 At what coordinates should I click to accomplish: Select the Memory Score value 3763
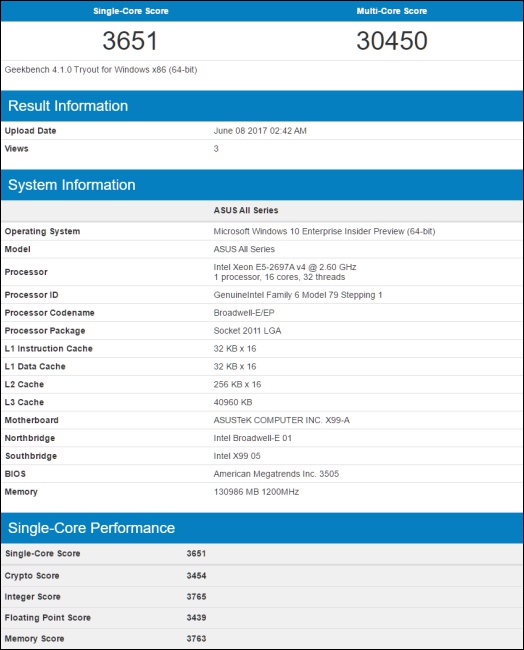point(196,638)
